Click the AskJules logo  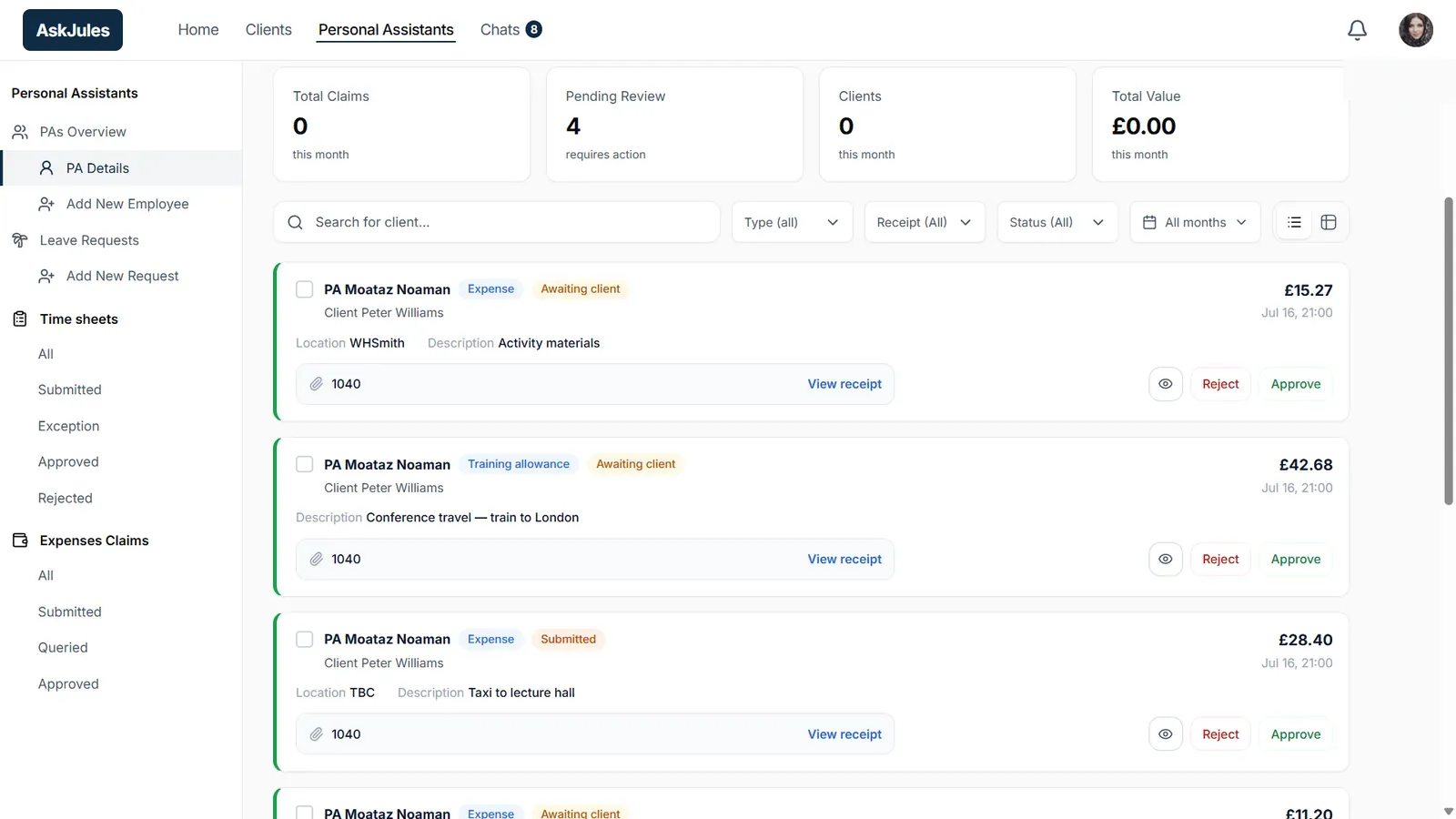coord(73,30)
